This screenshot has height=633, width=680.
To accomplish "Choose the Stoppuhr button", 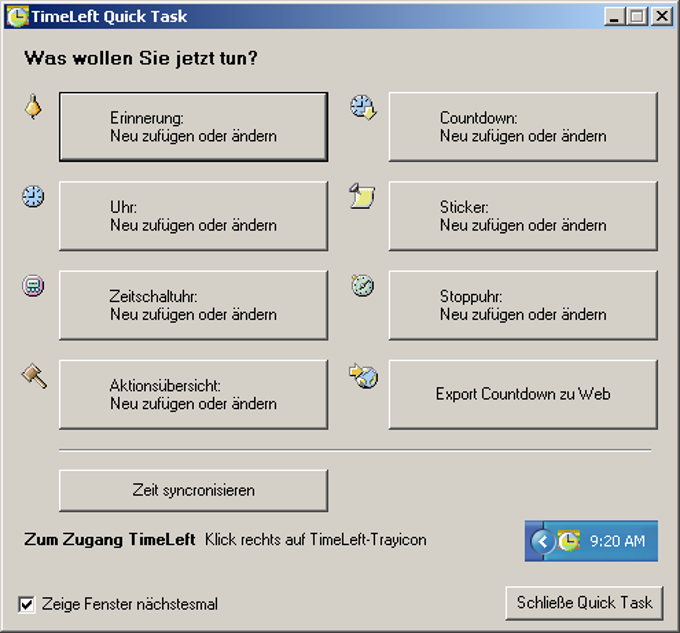I will click(523, 305).
